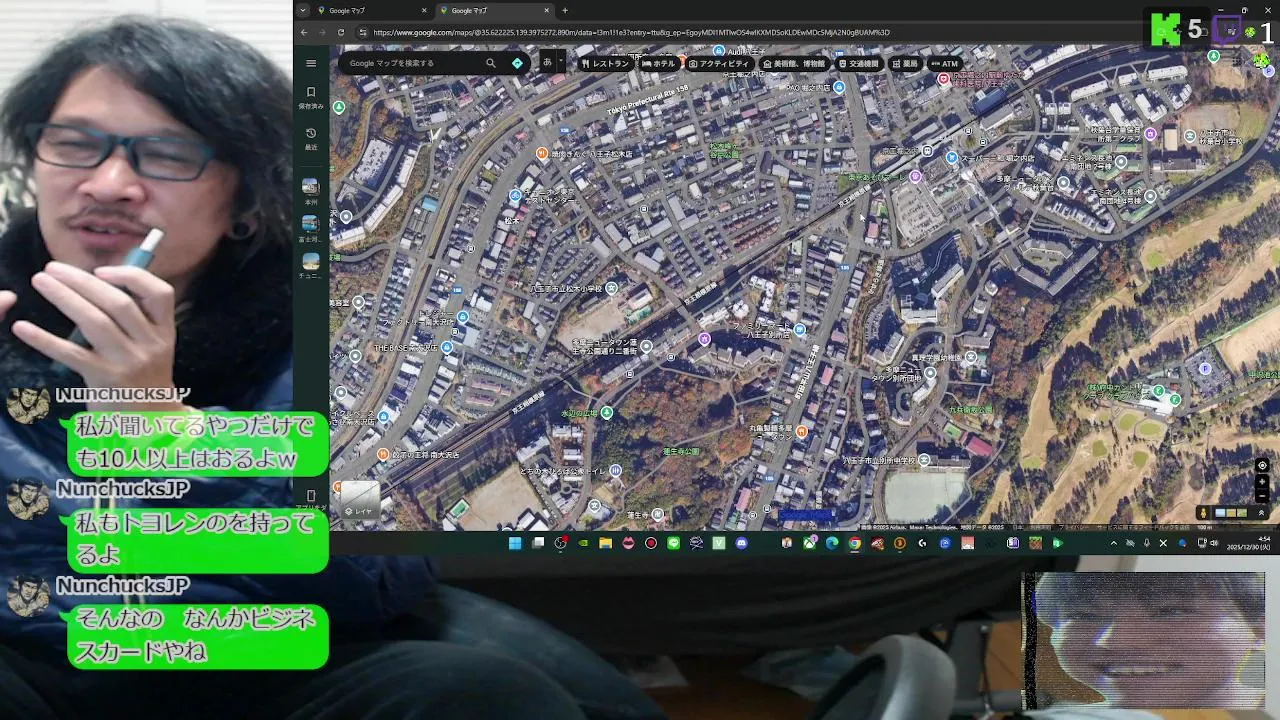View site information icon in address bar
The width and height of the screenshot is (1280, 720).
362,32
